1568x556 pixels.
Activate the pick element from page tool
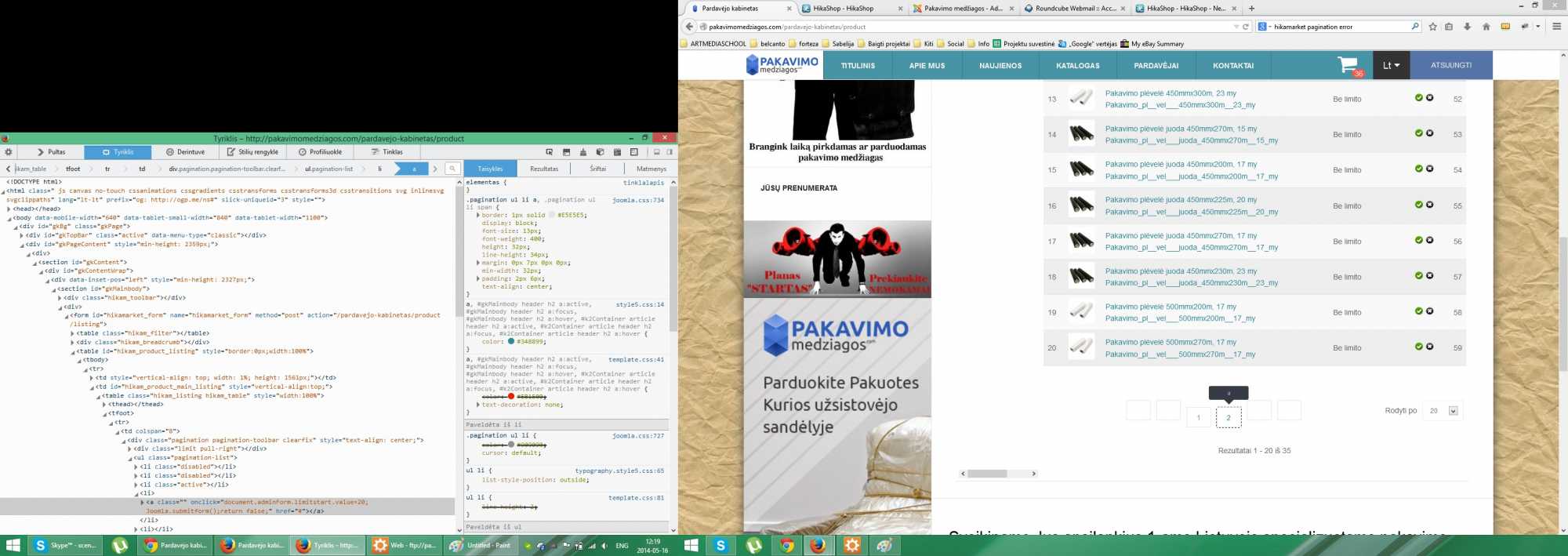pyautogui.click(x=550, y=152)
